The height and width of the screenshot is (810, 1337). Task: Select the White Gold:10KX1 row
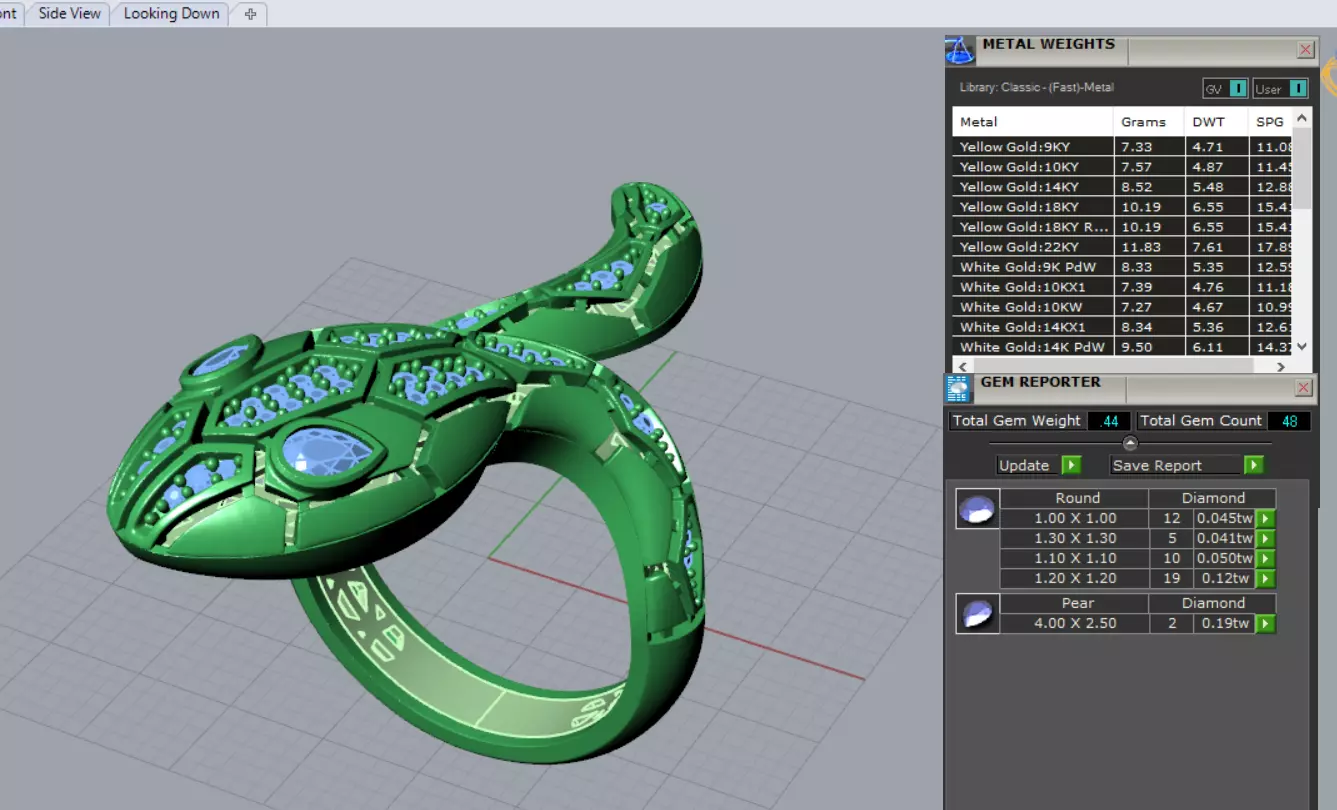tap(1123, 287)
